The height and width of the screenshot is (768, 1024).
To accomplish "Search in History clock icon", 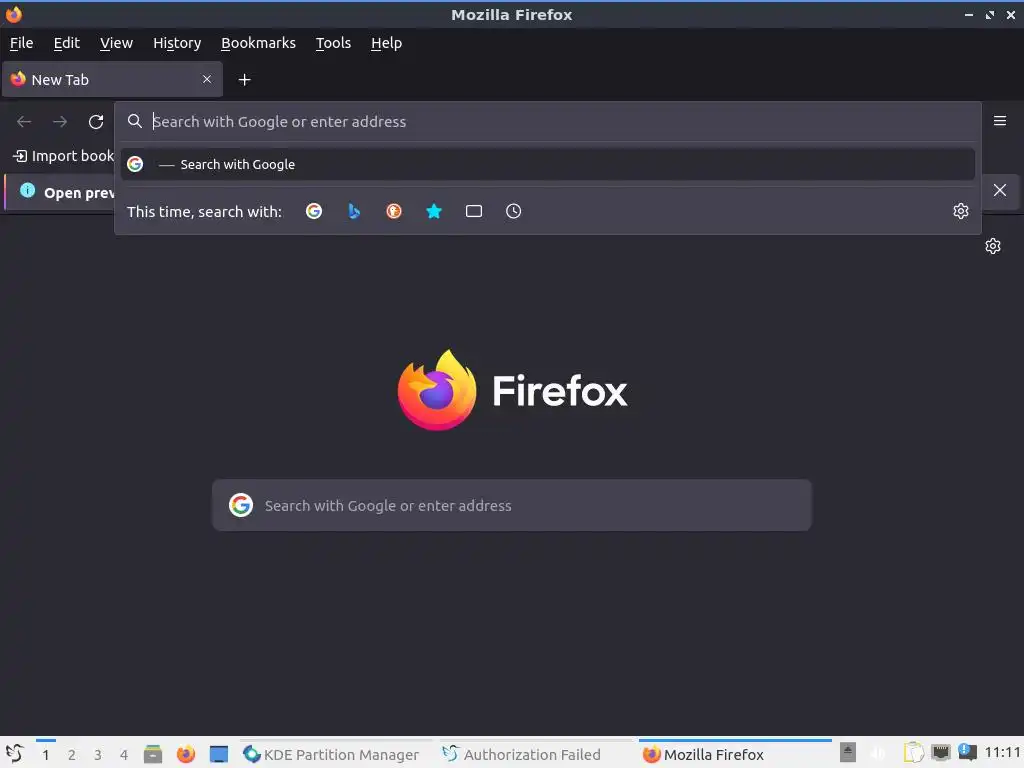I will pyautogui.click(x=513, y=211).
